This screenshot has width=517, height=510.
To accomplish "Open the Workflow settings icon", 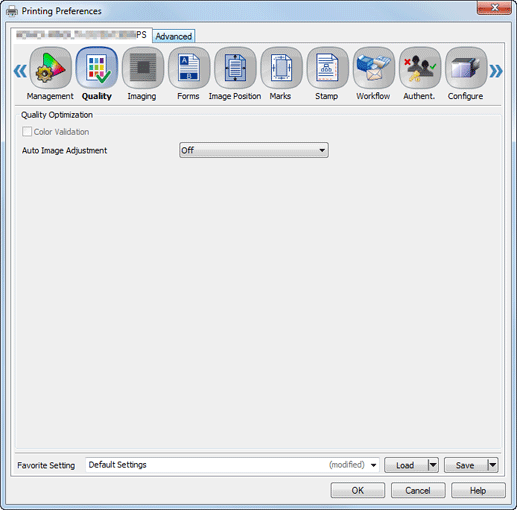I will (x=374, y=68).
